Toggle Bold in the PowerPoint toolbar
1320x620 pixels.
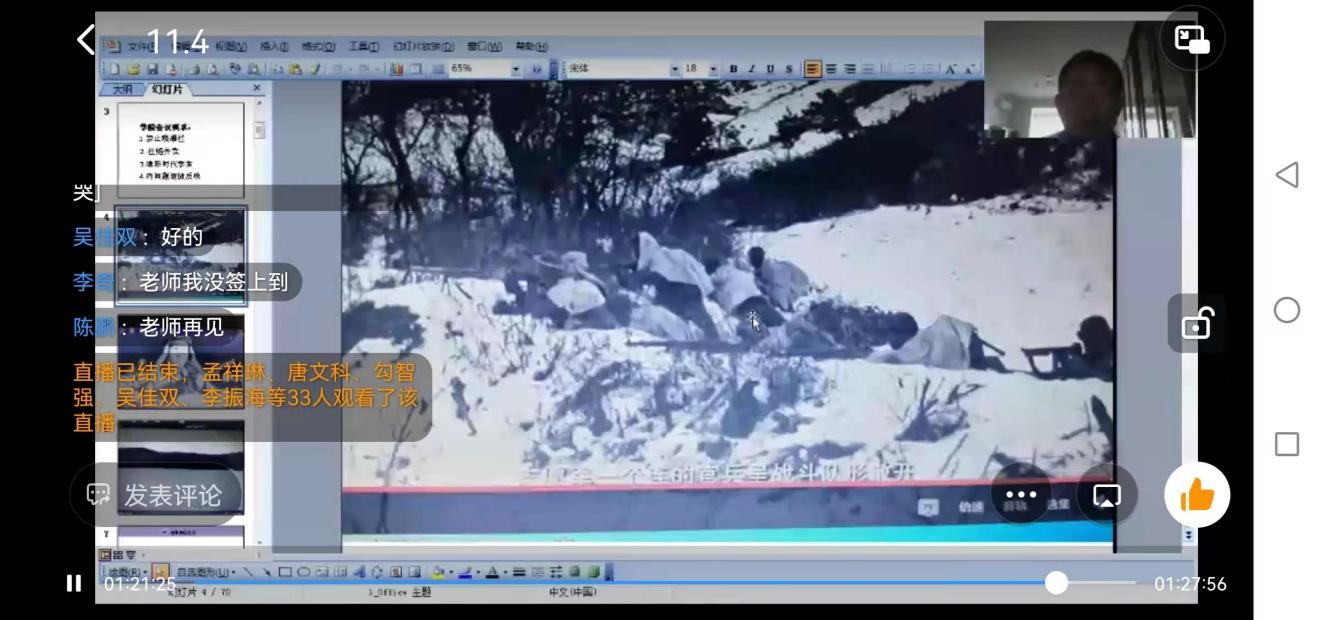[733, 69]
